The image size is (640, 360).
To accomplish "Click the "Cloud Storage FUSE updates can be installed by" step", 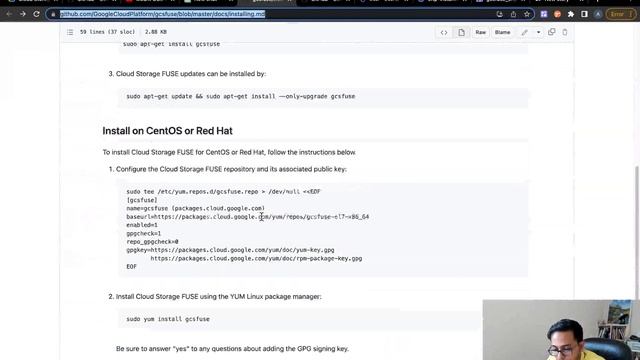I will [191, 74].
